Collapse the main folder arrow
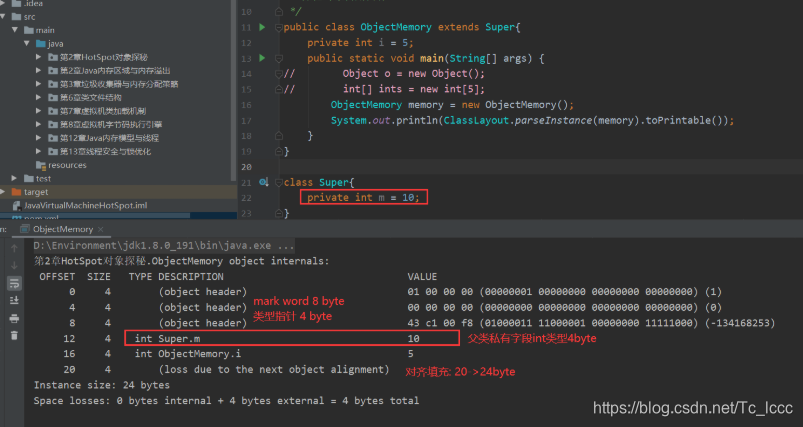Screen dimensions: 803x427 [x=15, y=30]
